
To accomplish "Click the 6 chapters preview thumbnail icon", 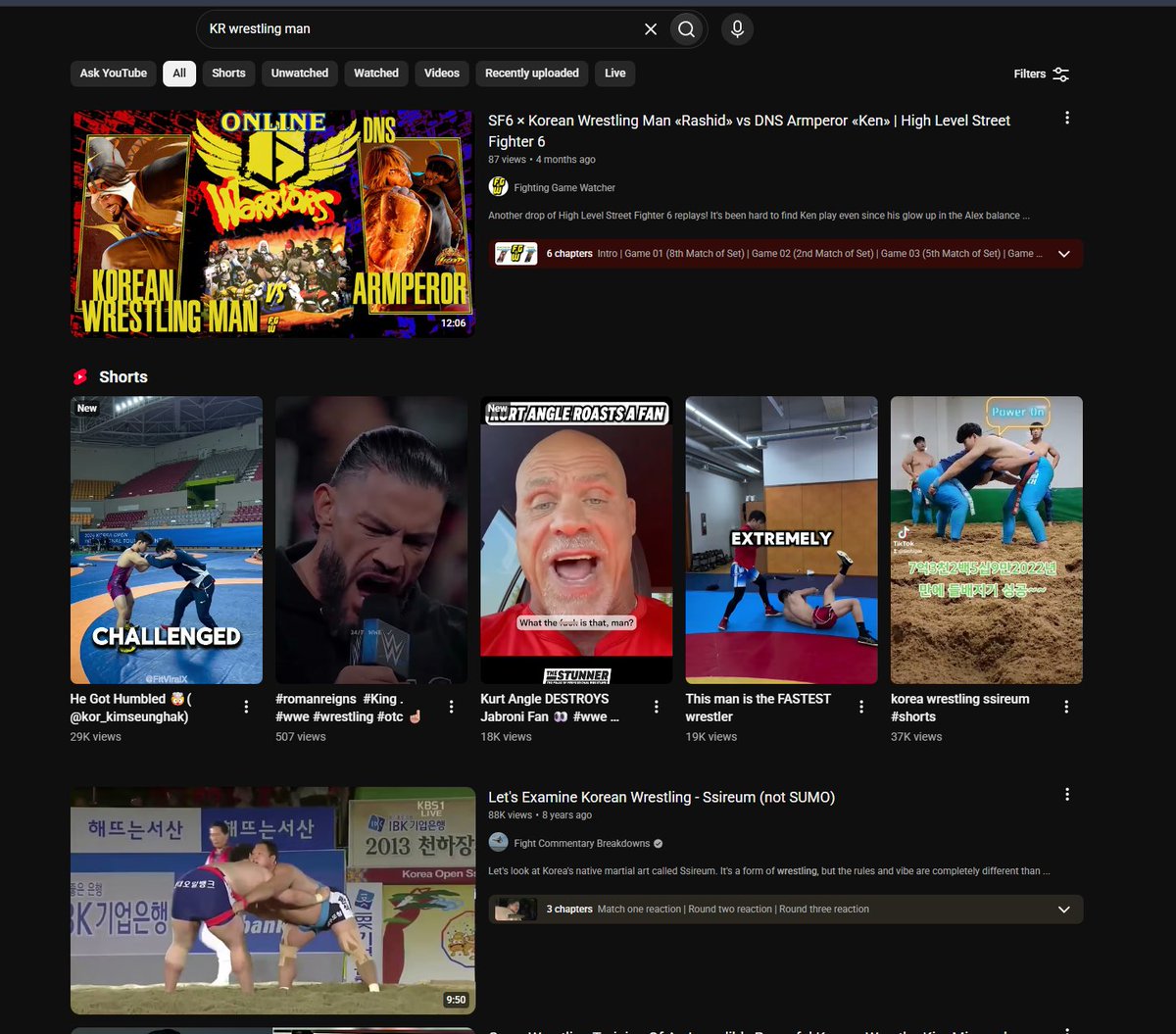I will point(515,254).
